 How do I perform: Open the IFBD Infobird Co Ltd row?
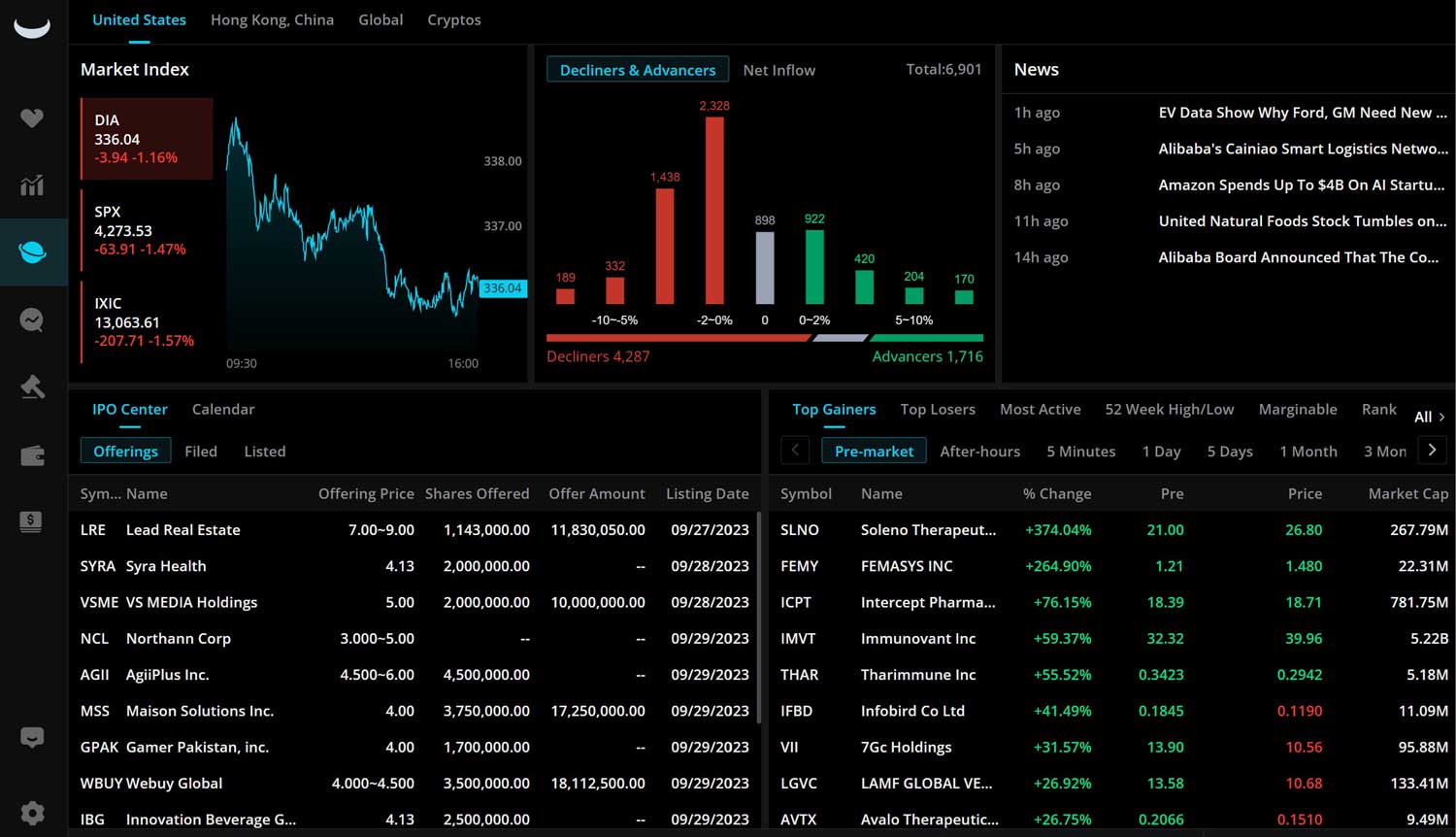1113,711
